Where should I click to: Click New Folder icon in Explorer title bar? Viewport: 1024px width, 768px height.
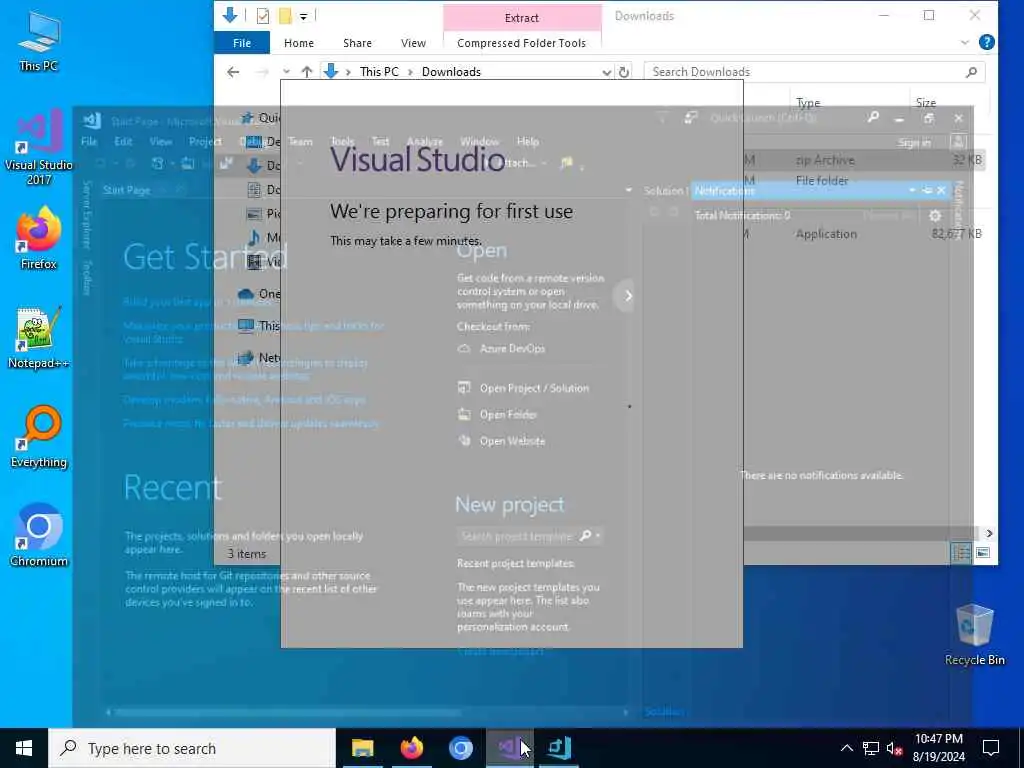[285, 16]
